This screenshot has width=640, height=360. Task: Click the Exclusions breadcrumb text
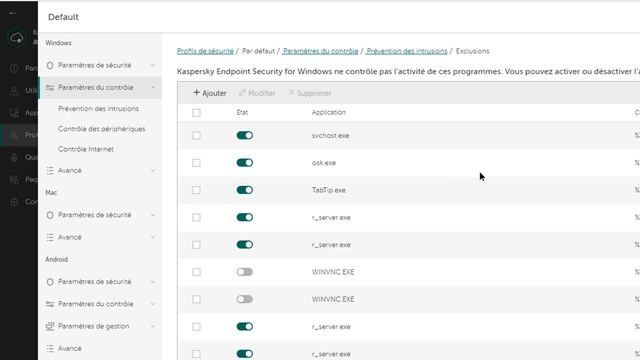coord(472,51)
